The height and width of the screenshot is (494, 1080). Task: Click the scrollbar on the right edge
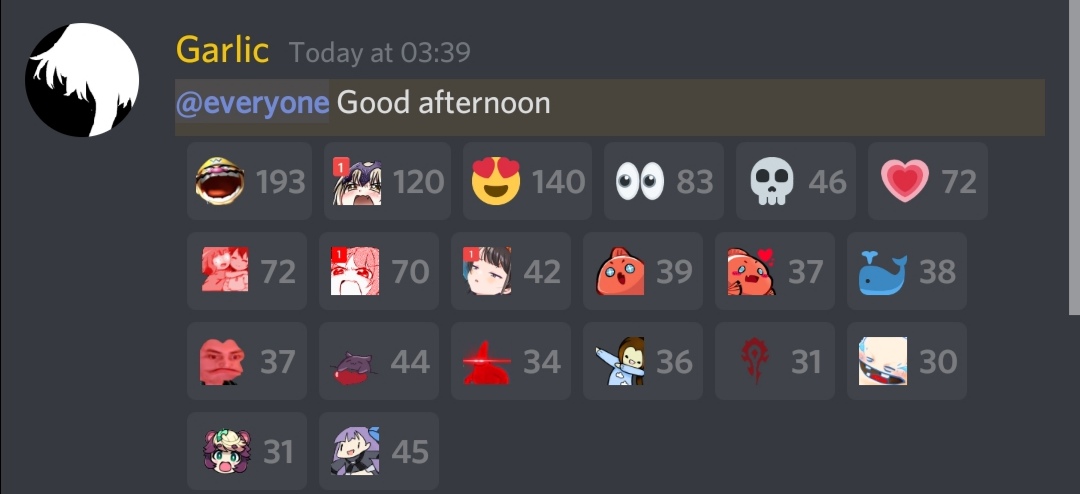click(1074, 157)
